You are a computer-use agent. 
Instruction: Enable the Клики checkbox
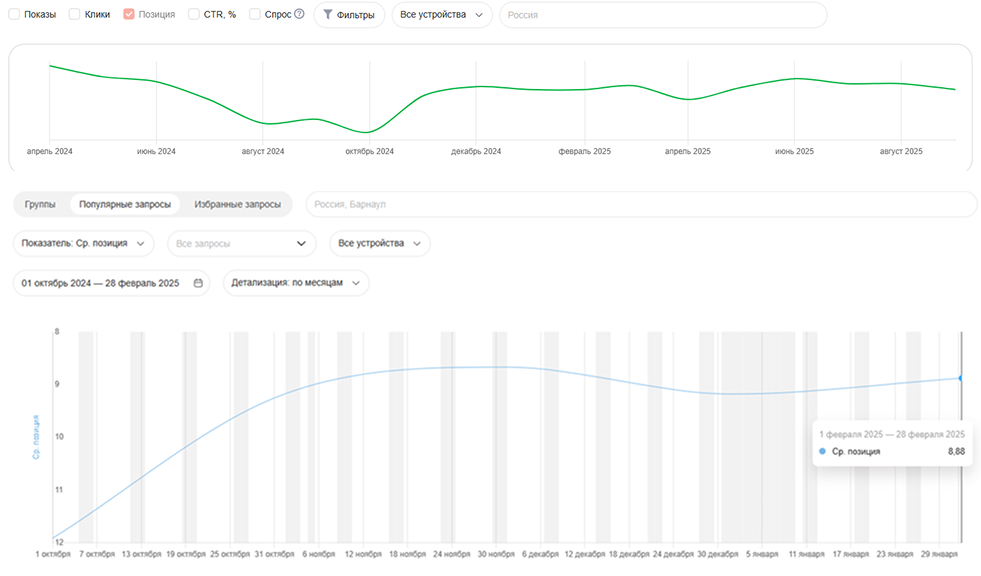pyautogui.click(x=75, y=14)
